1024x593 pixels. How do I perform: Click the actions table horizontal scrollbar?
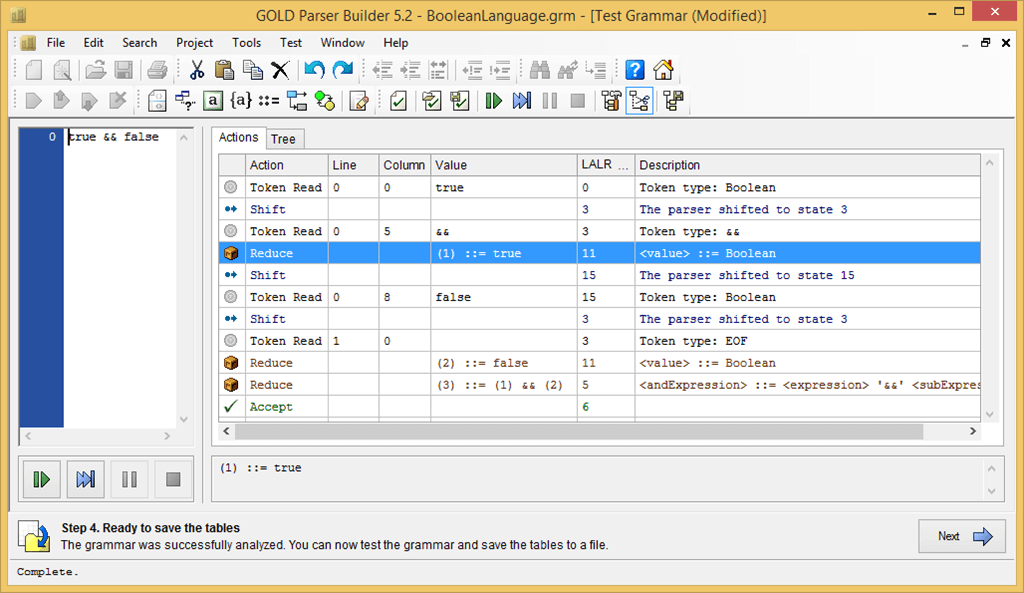(x=578, y=431)
